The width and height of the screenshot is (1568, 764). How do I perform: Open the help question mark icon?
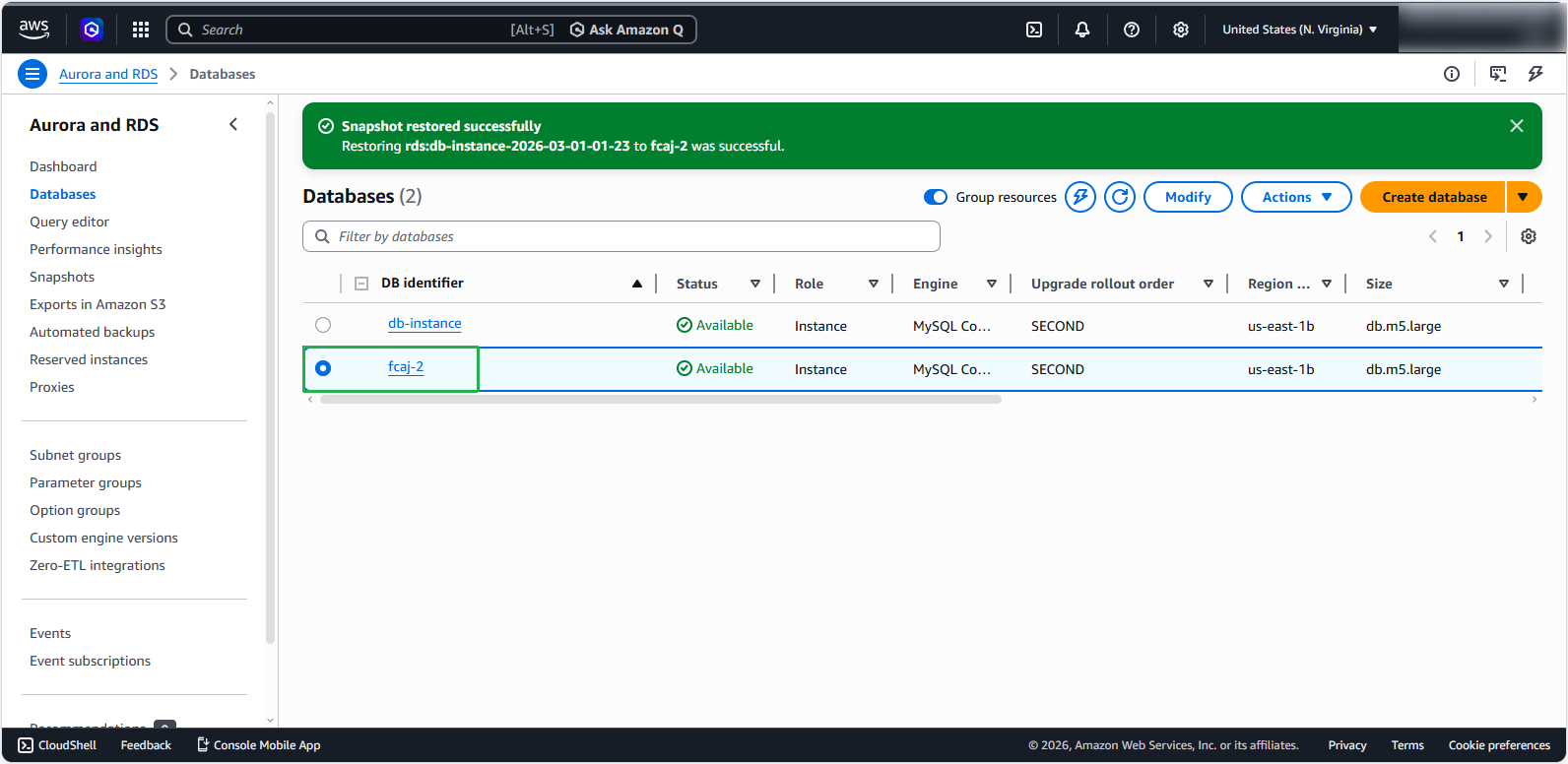pos(1132,30)
